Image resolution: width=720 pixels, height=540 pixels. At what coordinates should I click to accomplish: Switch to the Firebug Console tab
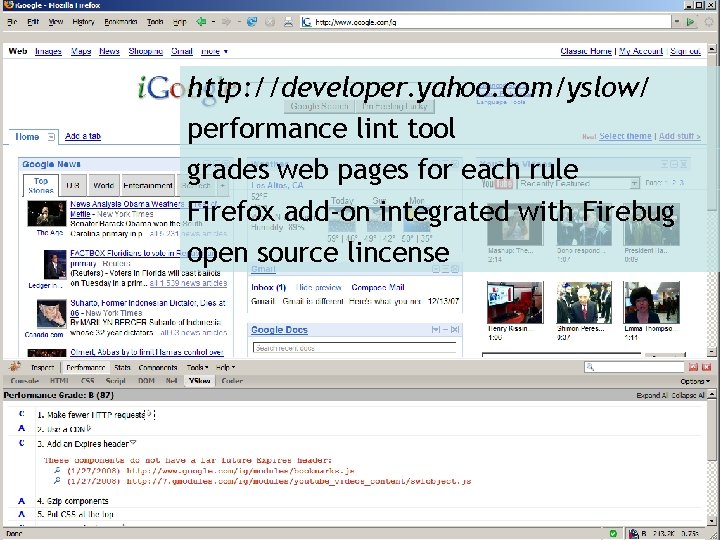(x=24, y=381)
